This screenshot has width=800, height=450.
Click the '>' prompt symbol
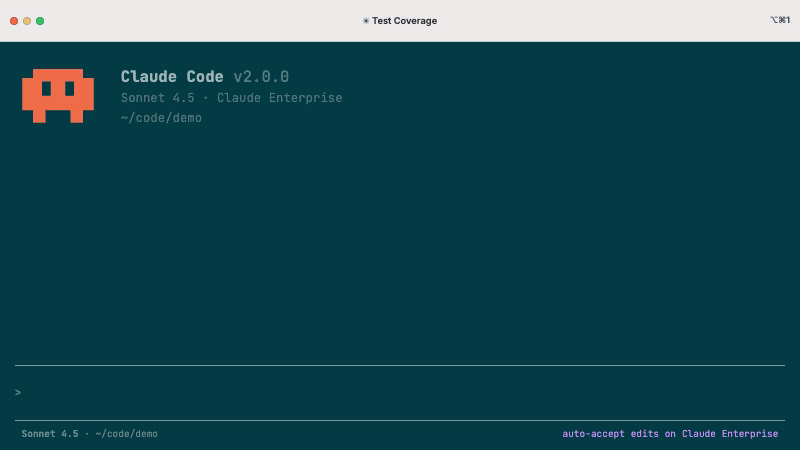click(x=18, y=392)
